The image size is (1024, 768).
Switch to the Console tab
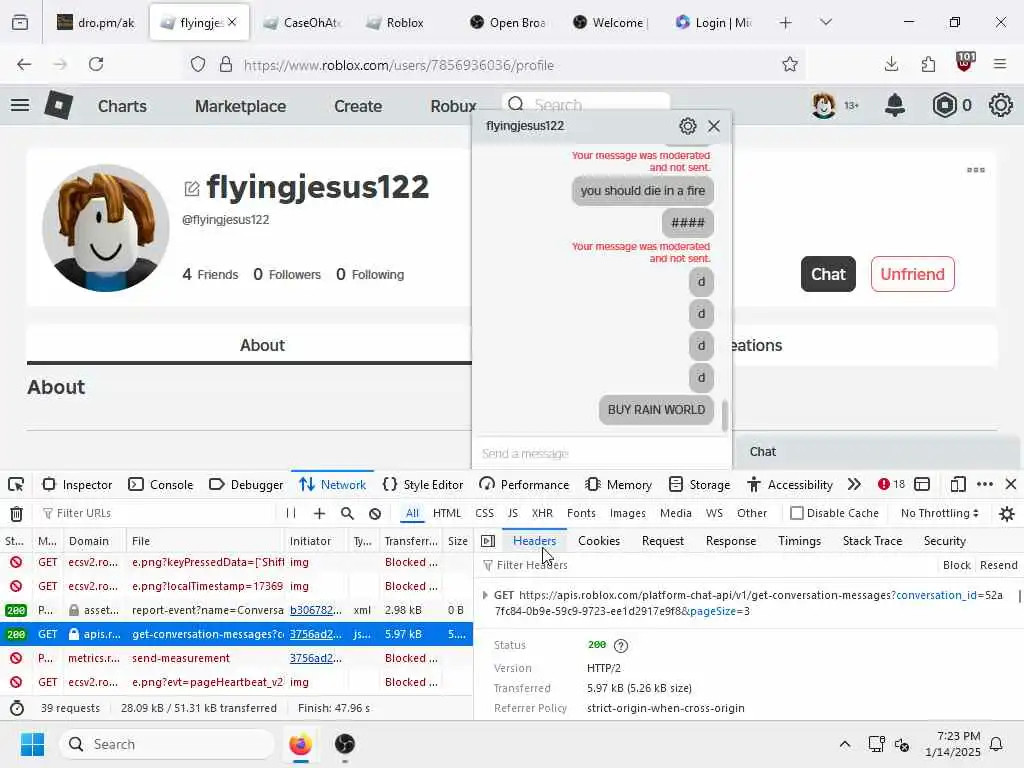[161, 485]
